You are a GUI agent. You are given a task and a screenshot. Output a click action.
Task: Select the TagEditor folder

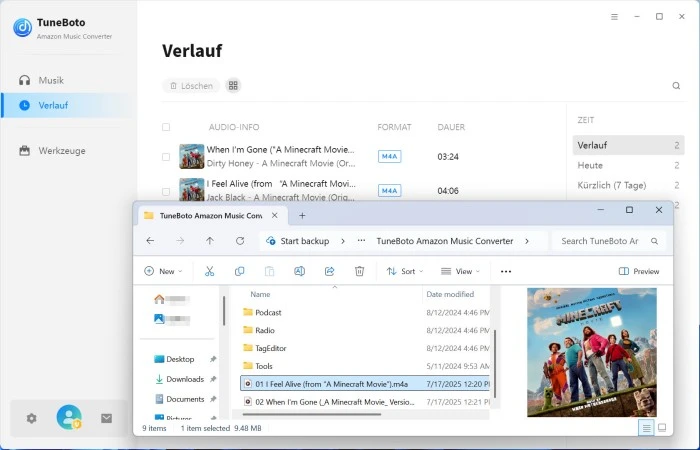[271, 348]
